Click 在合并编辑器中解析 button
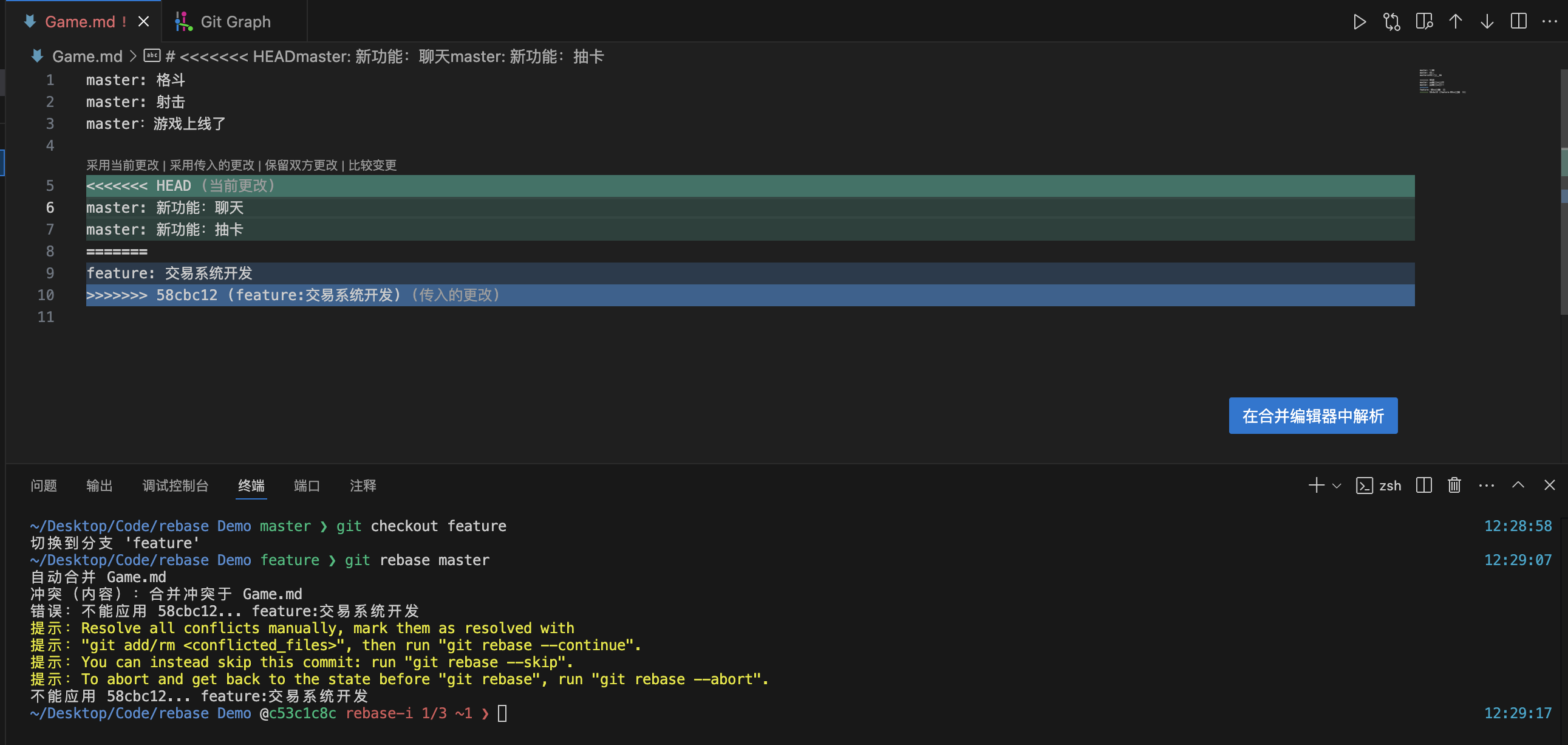The image size is (1568, 745). (1313, 416)
